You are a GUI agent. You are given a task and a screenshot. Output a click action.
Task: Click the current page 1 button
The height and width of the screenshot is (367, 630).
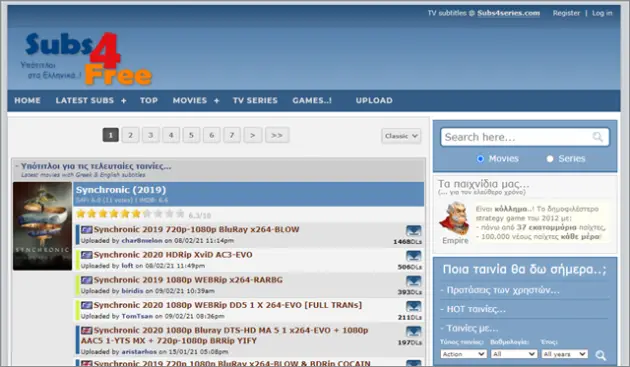tap(110, 135)
